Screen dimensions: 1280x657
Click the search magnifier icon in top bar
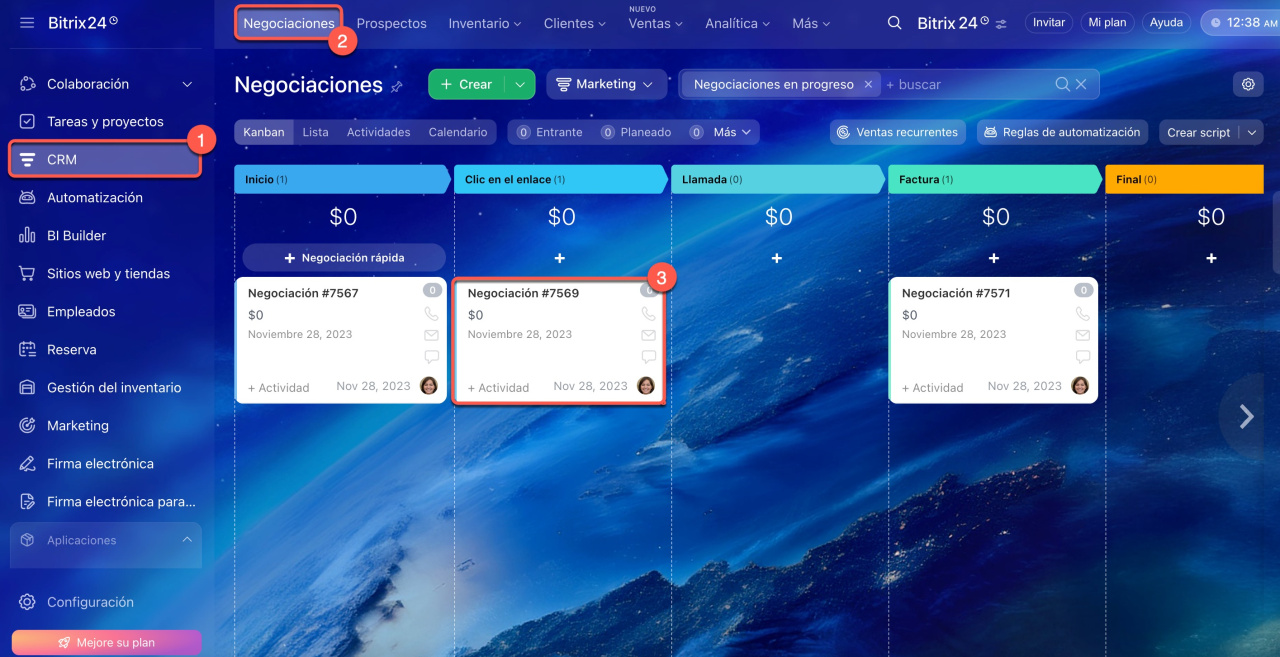(895, 22)
